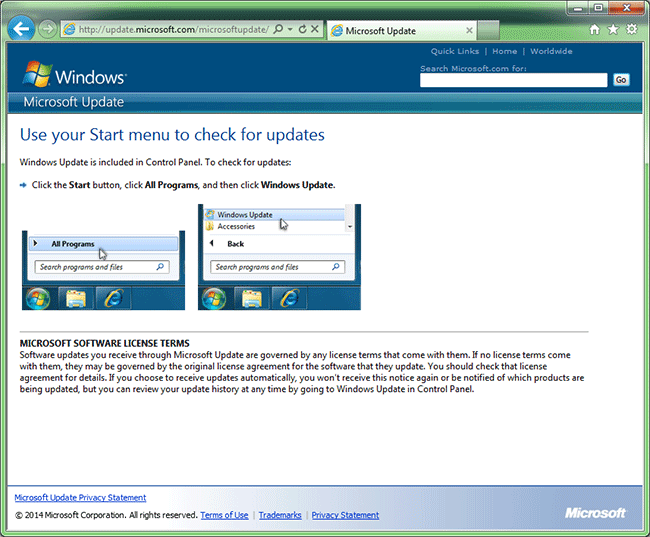Open the Terms of Use link

click(x=224, y=515)
